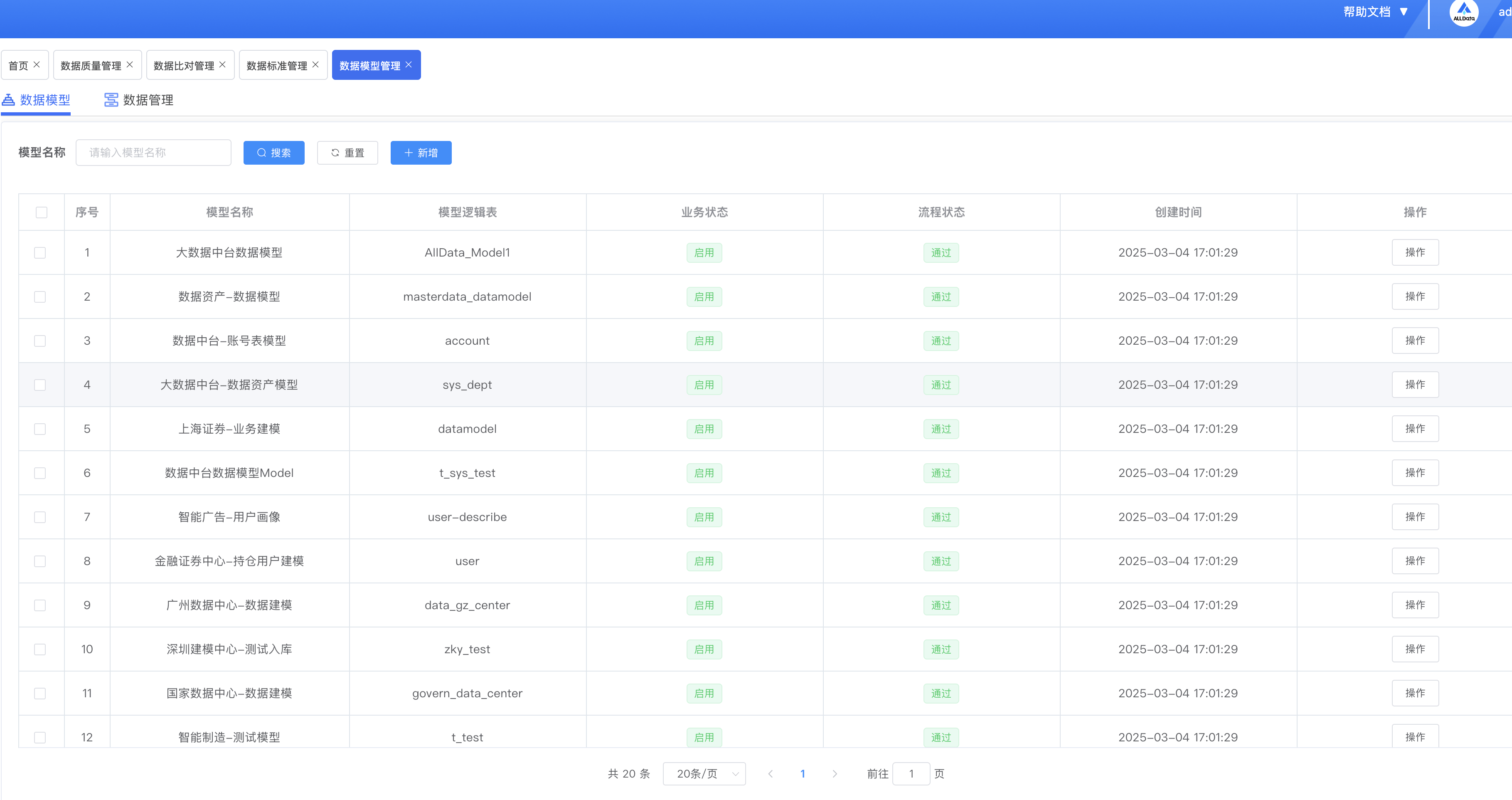Select checkbox for the account model row
The image size is (1512, 800).
coord(40,341)
